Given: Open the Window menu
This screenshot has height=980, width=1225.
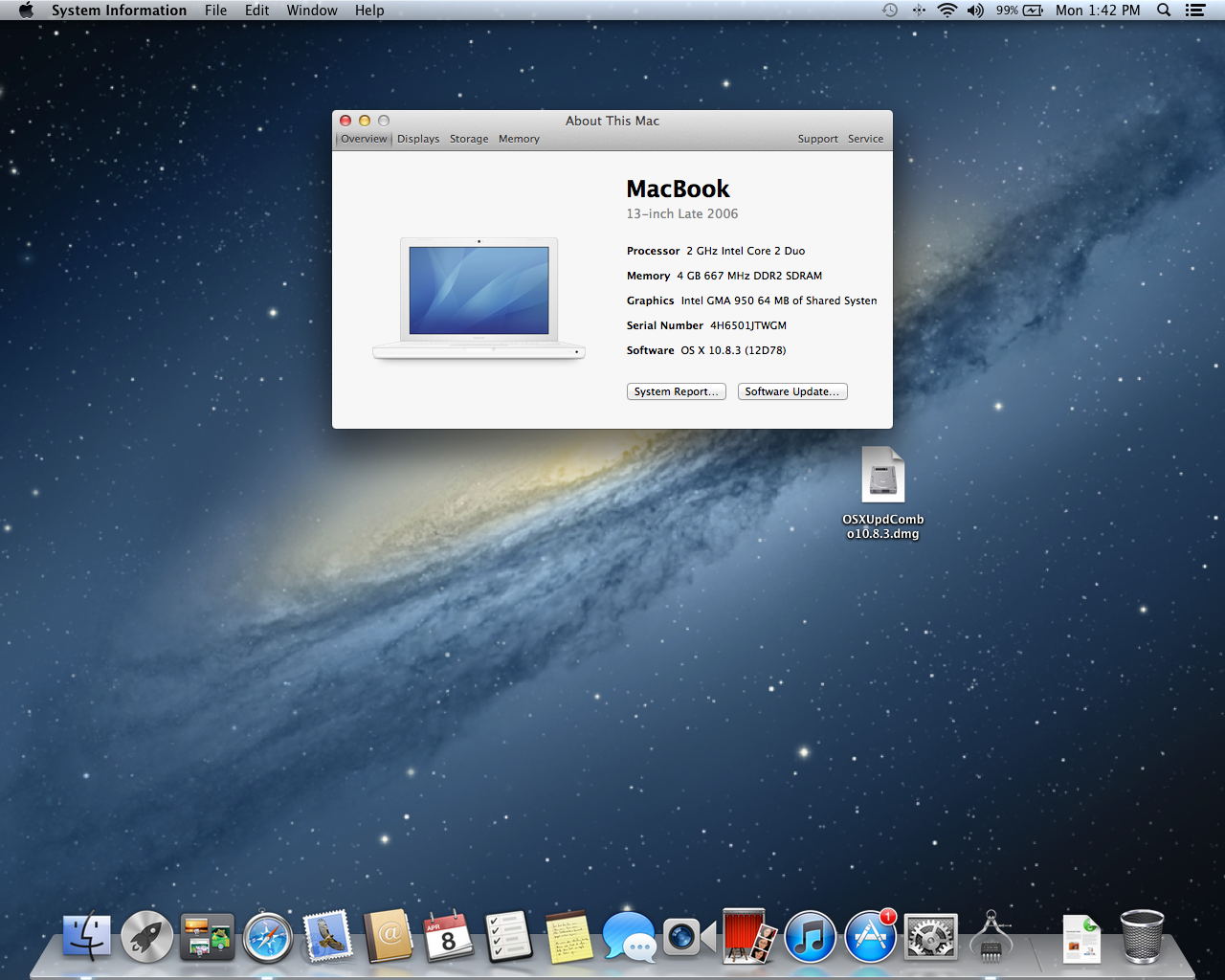Looking at the screenshot, I should pos(312,11).
